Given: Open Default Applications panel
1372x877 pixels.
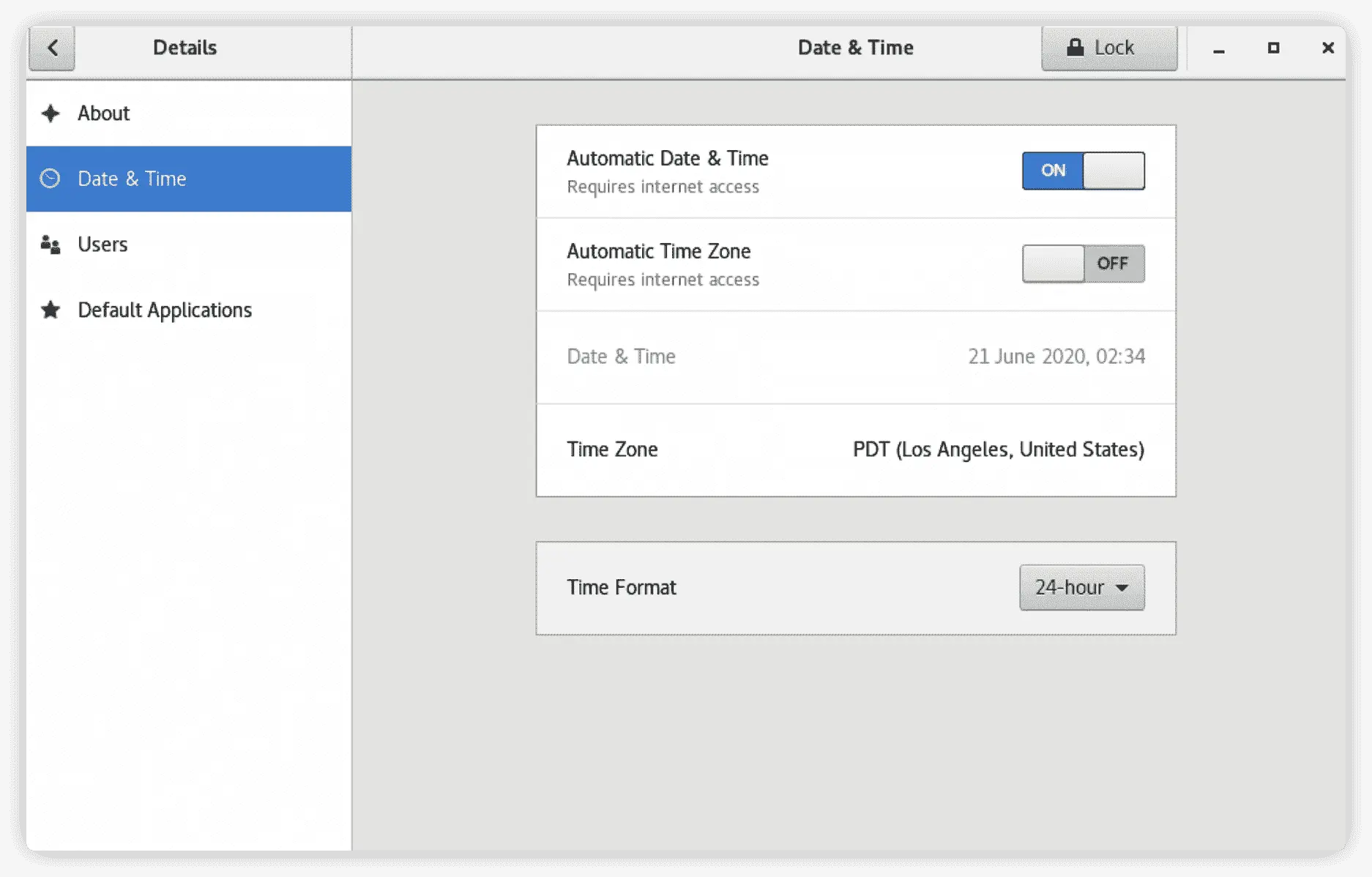Looking at the screenshot, I should coord(189,310).
